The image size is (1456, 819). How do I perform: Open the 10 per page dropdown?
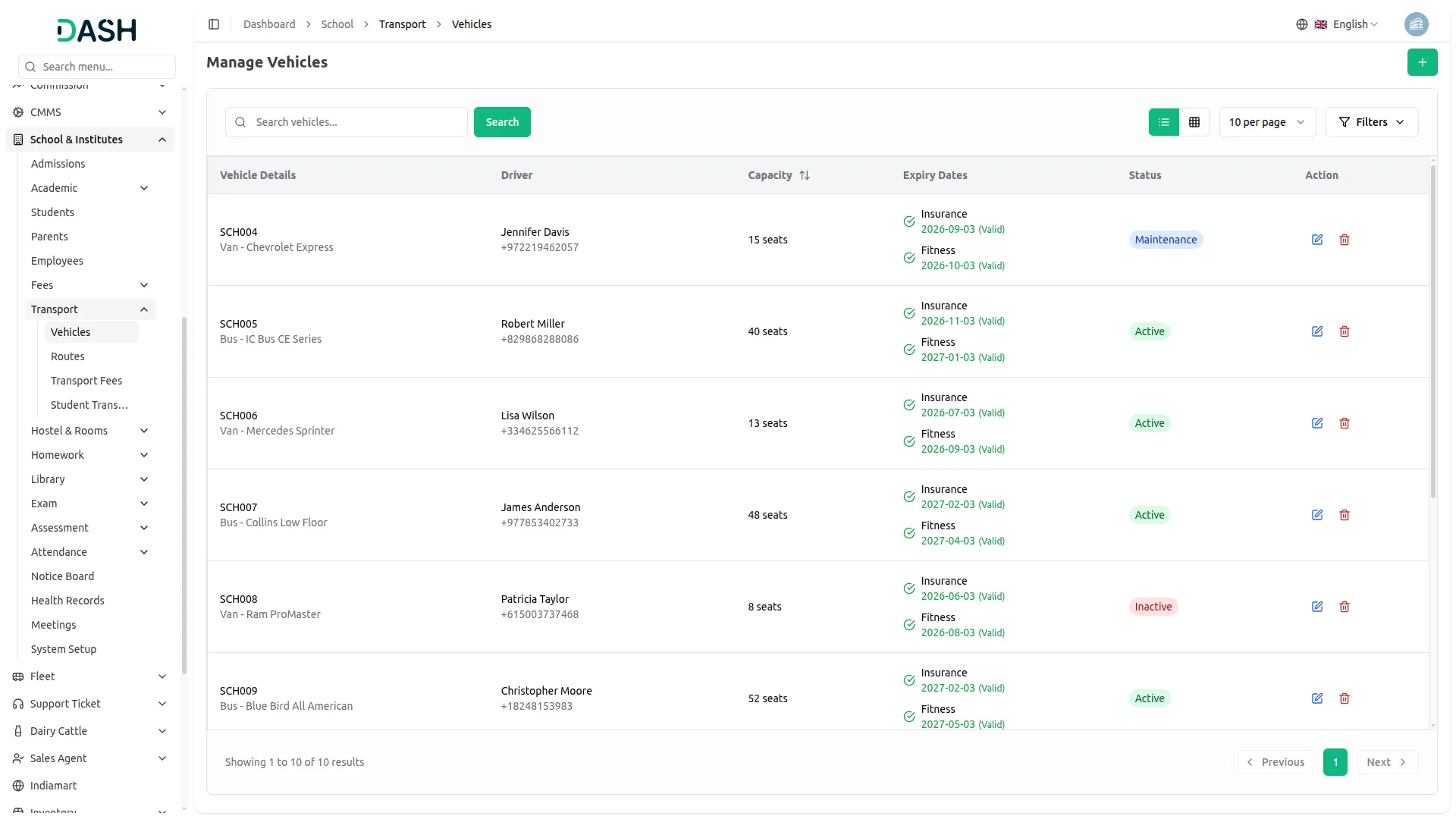coord(1266,122)
